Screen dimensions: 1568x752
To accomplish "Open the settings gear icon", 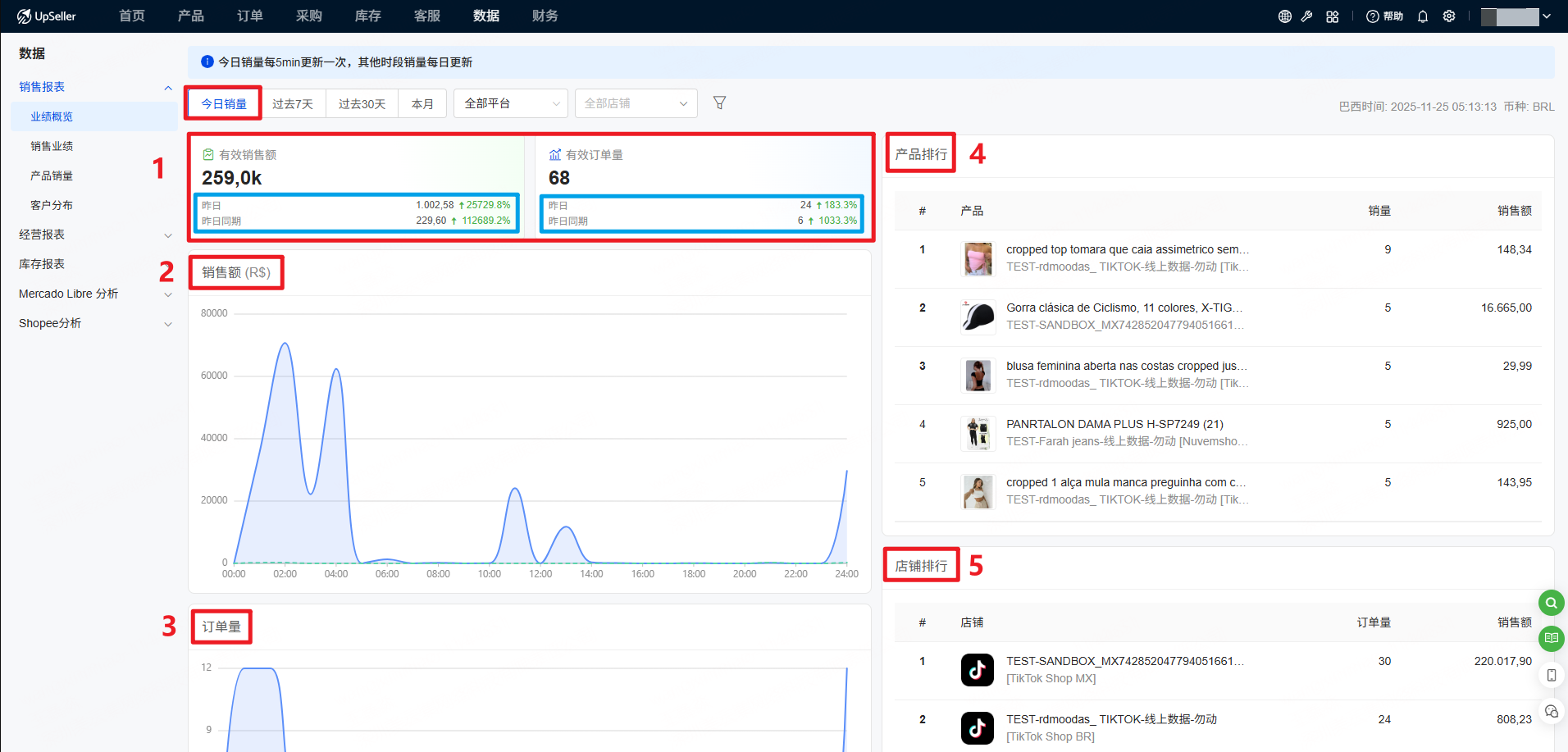I will point(1449,16).
